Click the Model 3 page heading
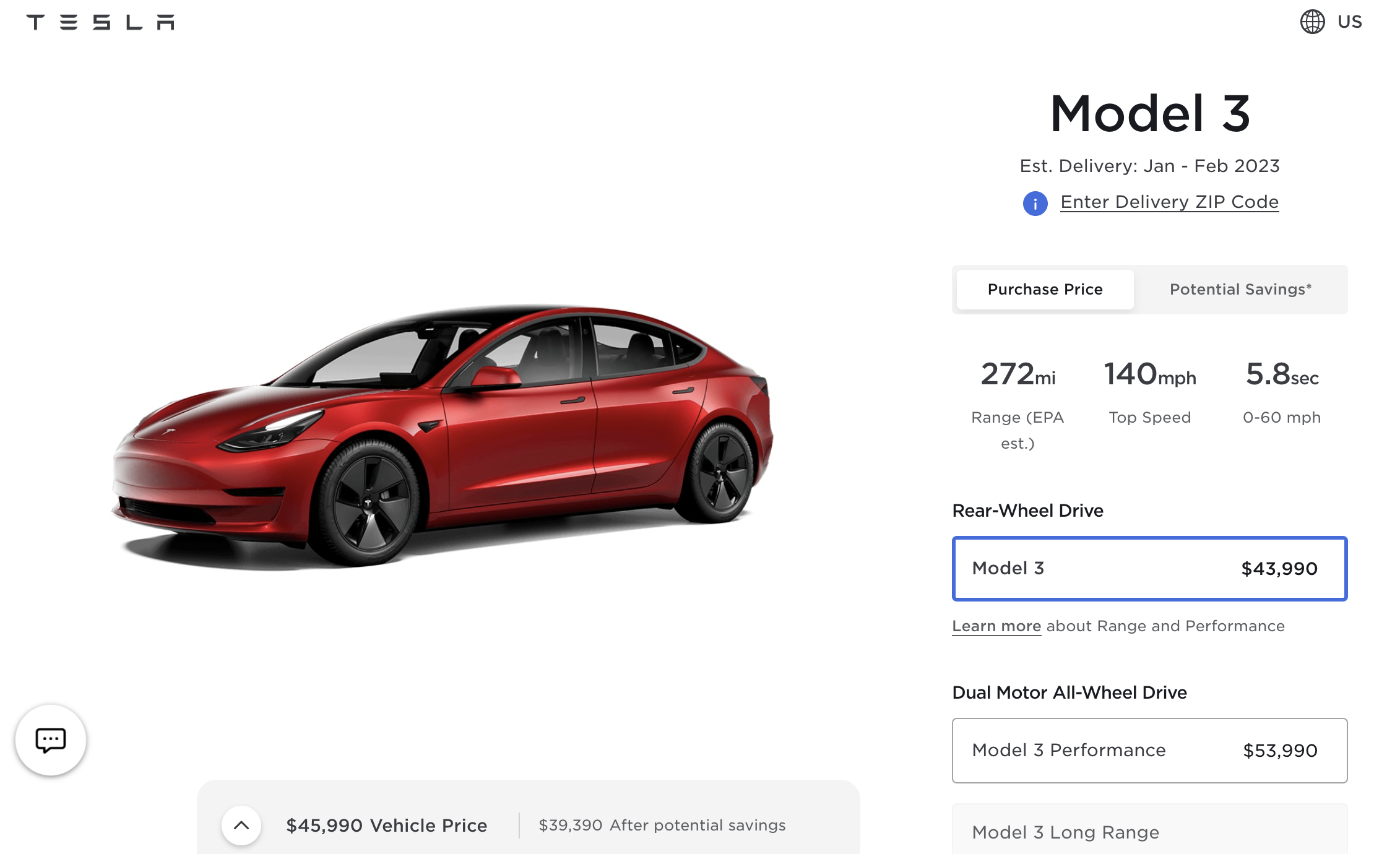 [1150, 113]
